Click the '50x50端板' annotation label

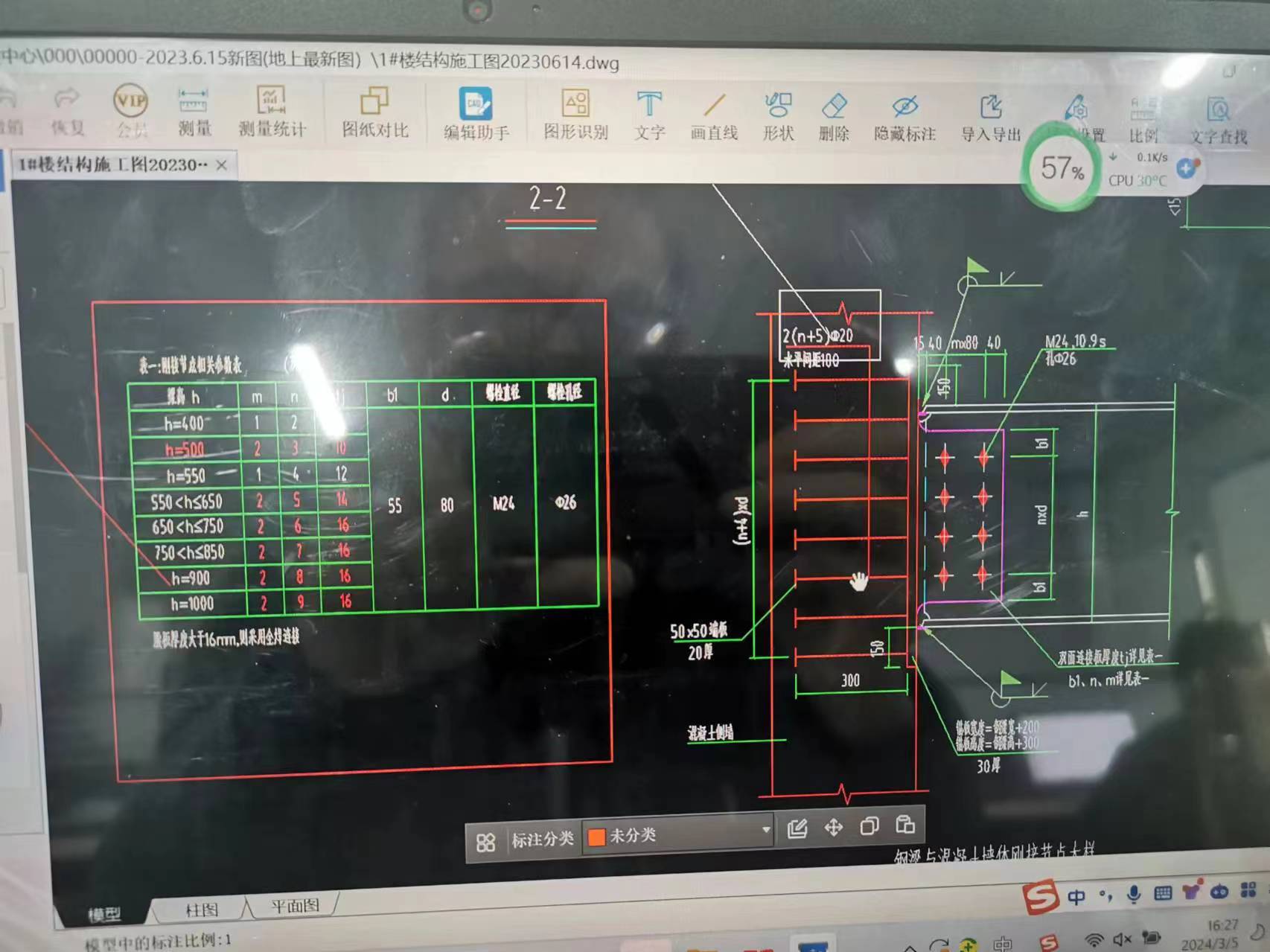698,632
